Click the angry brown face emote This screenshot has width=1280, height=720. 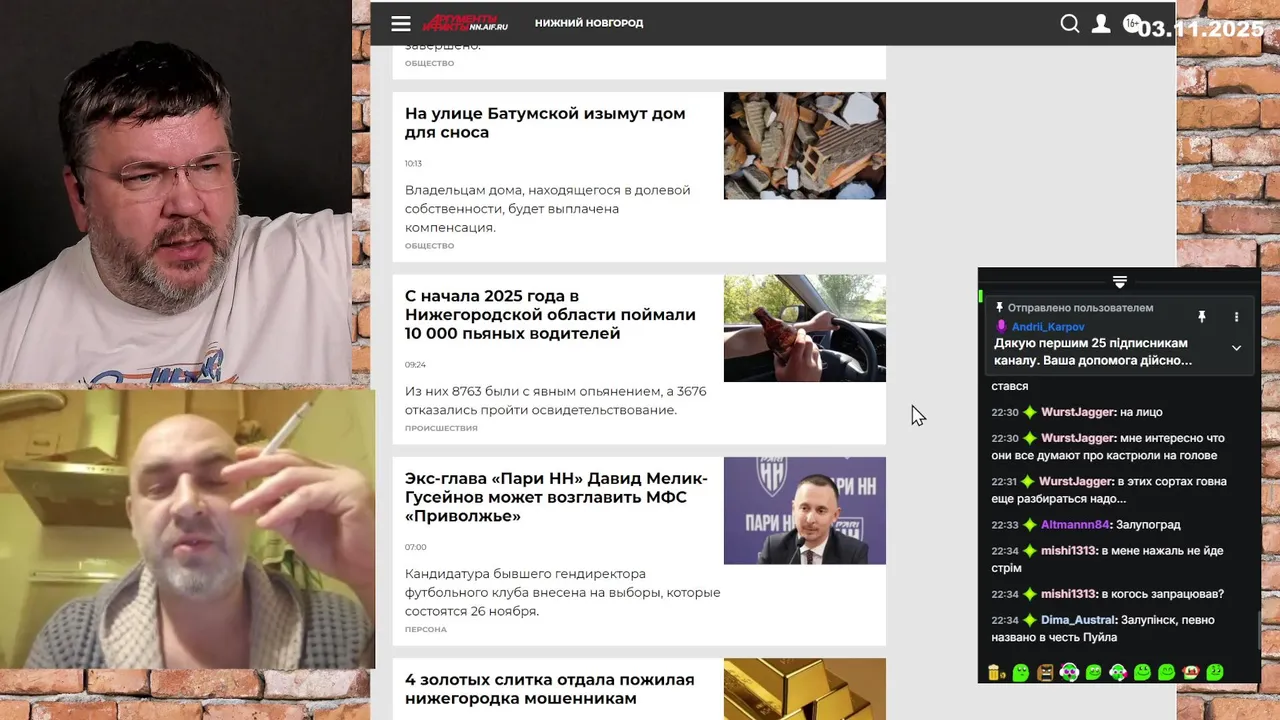(1045, 672)
